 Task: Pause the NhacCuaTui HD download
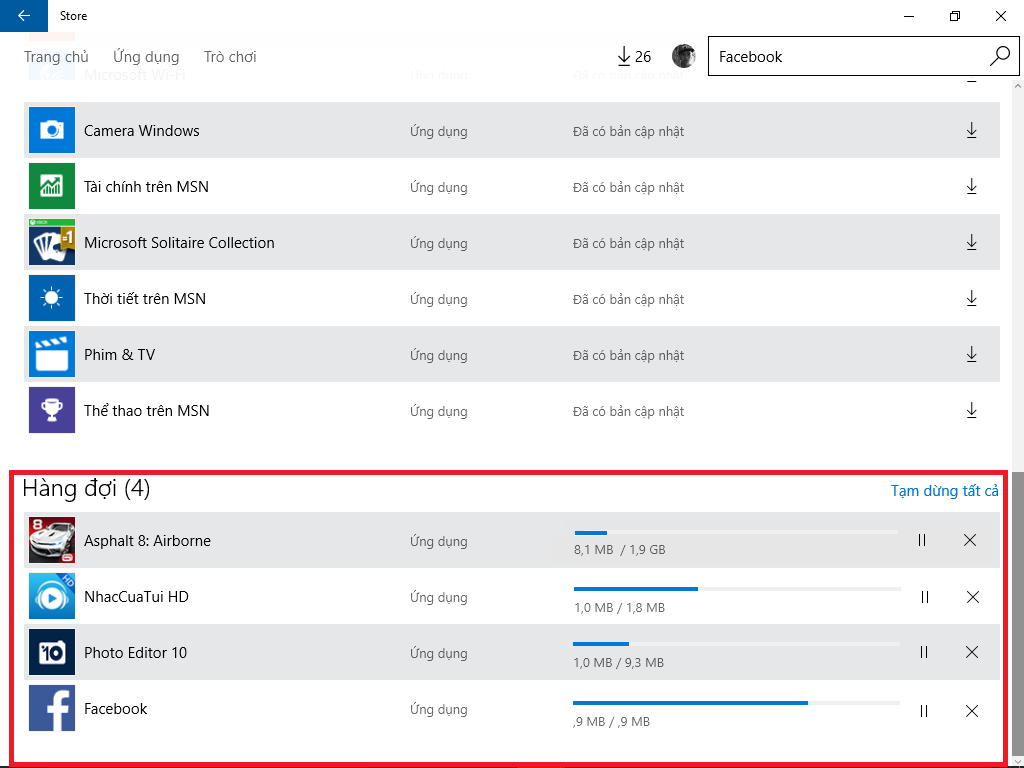pos(924,597)
